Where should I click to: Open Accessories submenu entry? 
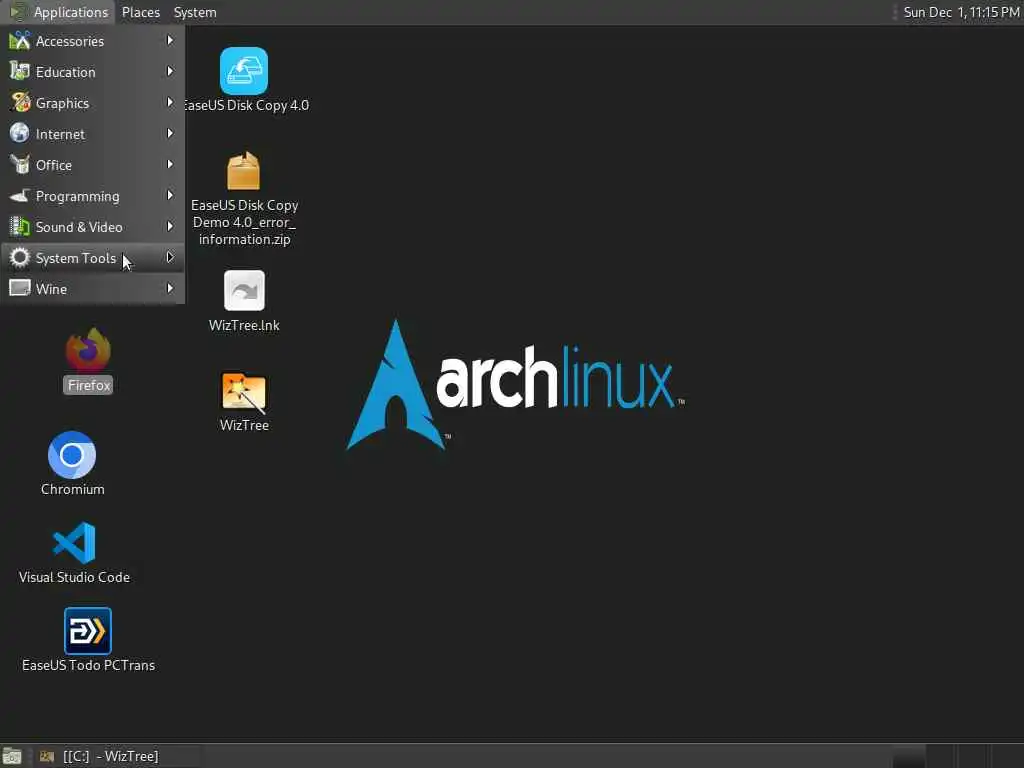(x=93, y=41)
